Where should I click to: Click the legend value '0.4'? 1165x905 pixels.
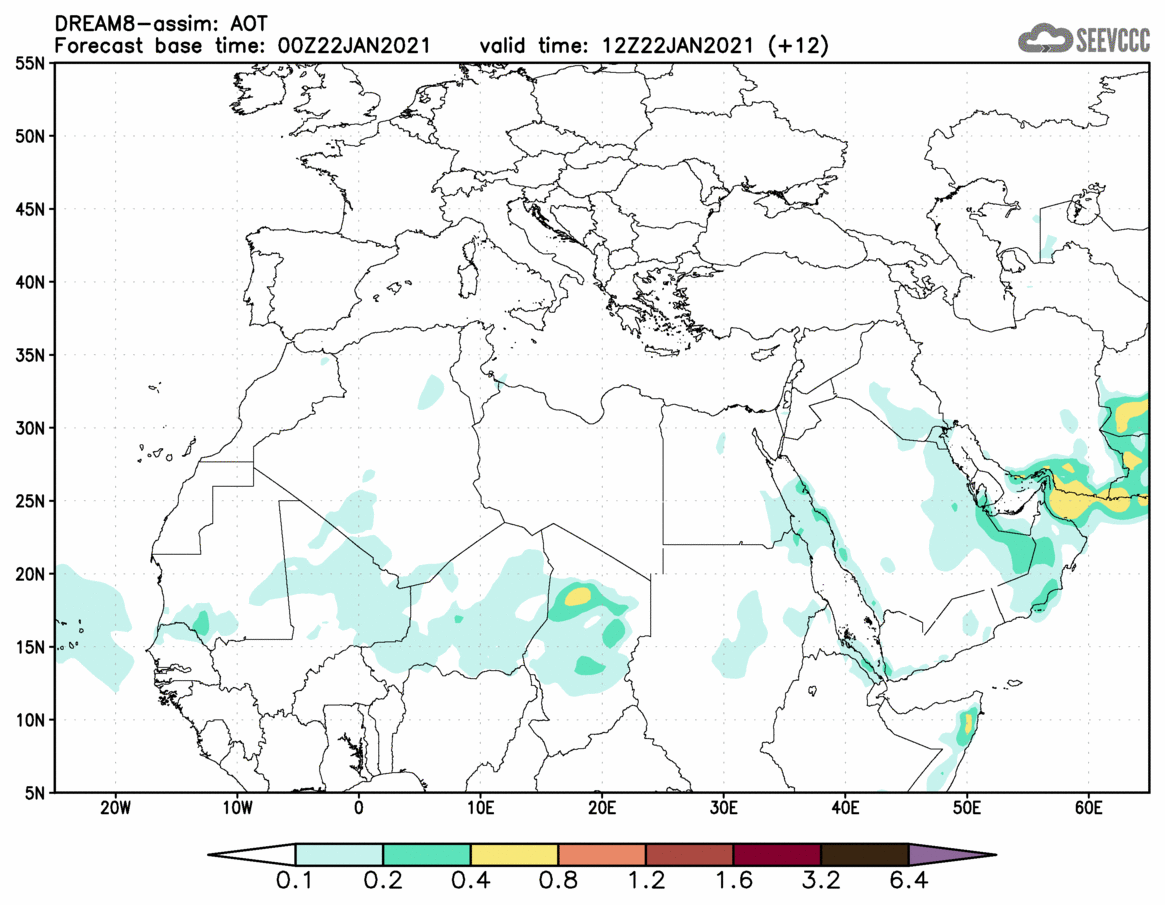pos(470,881)
